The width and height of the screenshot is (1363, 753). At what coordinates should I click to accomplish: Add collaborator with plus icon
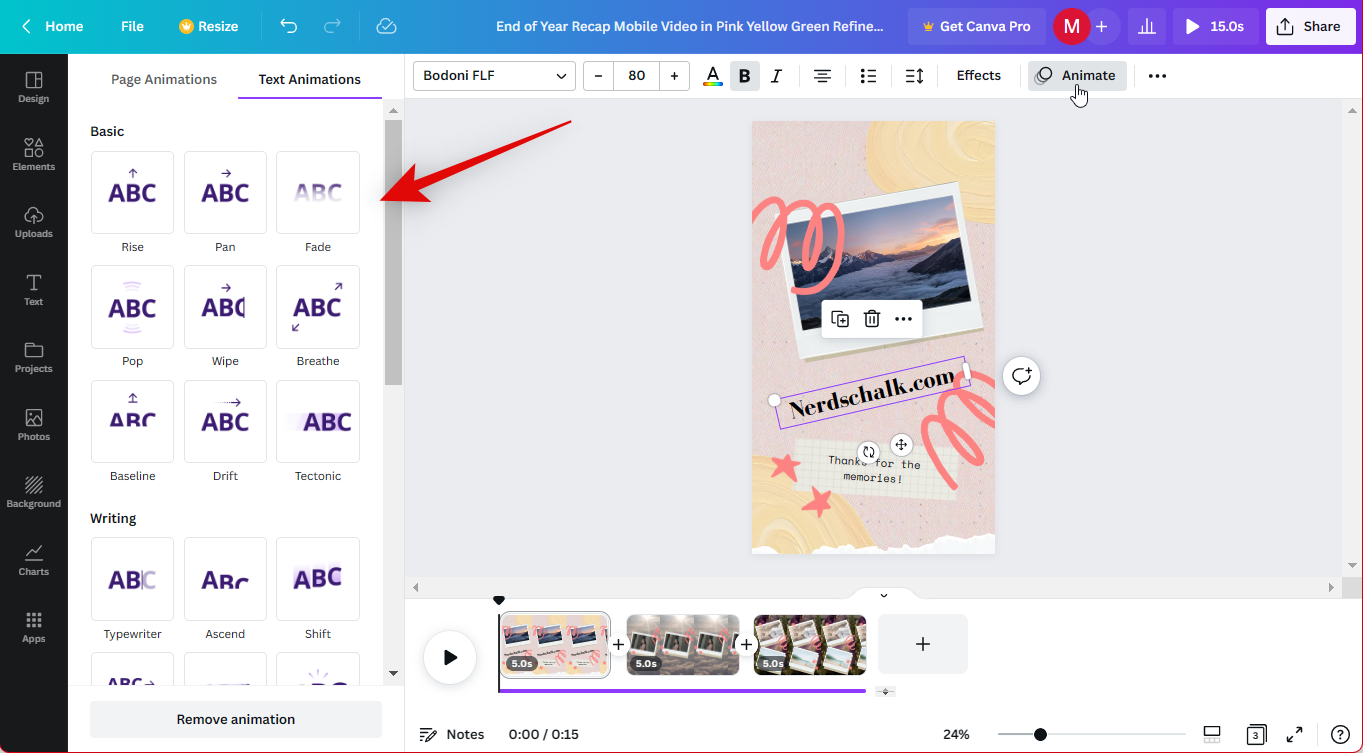[1101, 27]
